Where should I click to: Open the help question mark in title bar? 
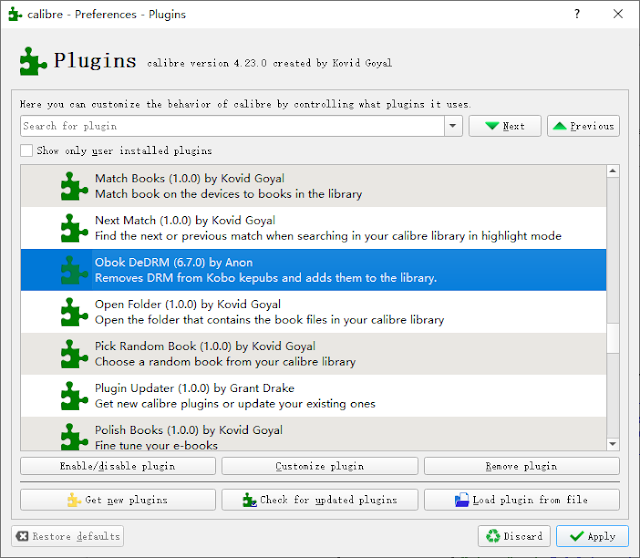click(x=577, y=14)
